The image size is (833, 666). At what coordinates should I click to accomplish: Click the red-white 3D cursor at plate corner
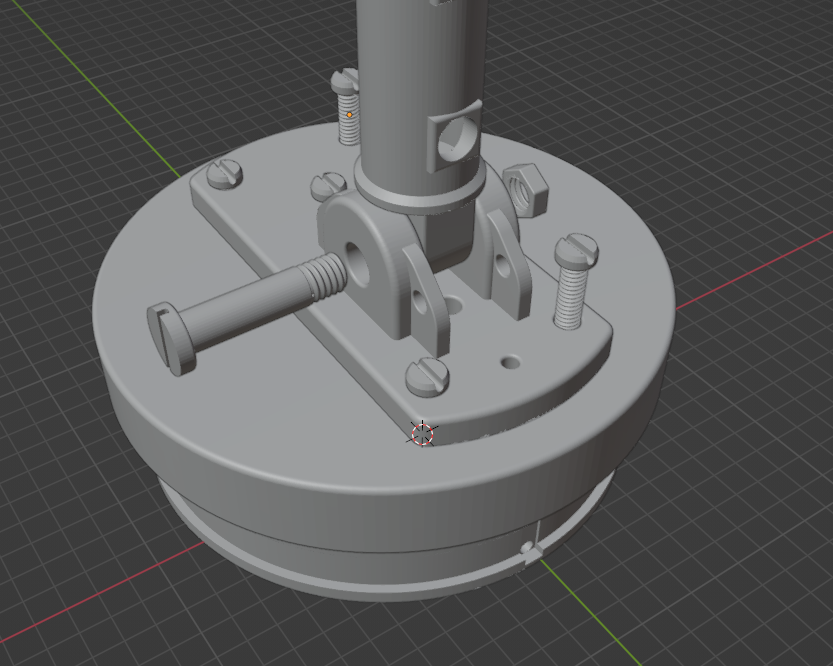pos(423,434)
